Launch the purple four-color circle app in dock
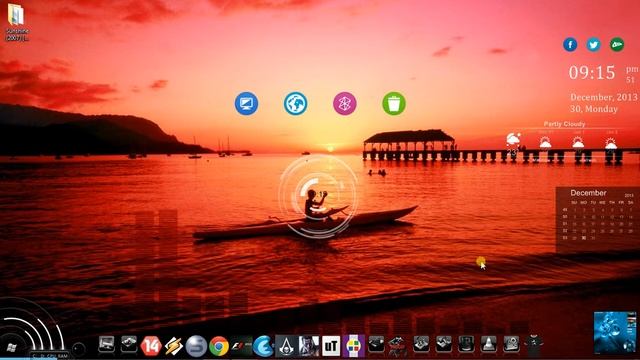Viewport: 640px width, 360px height. 353,346
